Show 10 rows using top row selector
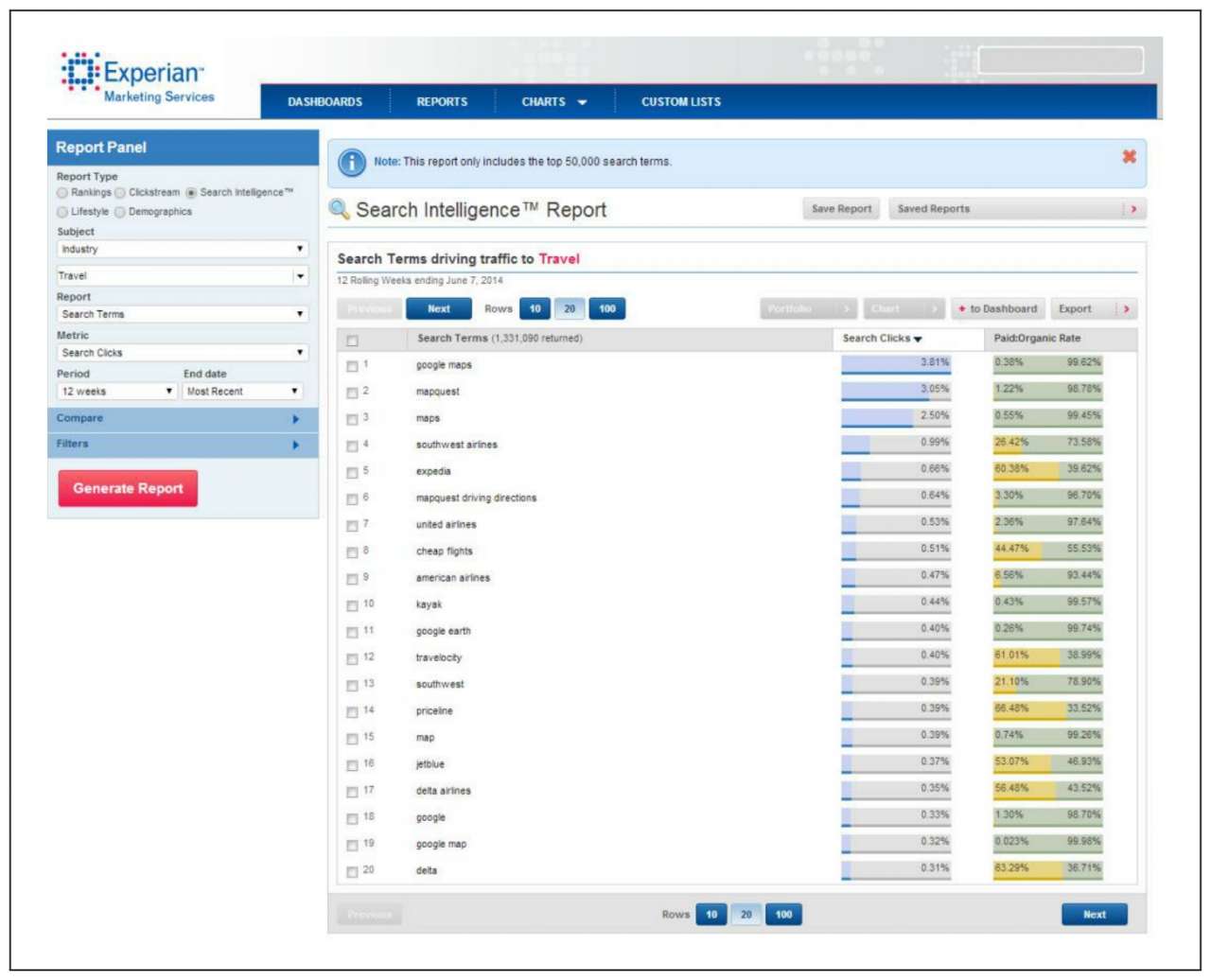The width and height of the screenshot is (1211, 980). [535, 309]
